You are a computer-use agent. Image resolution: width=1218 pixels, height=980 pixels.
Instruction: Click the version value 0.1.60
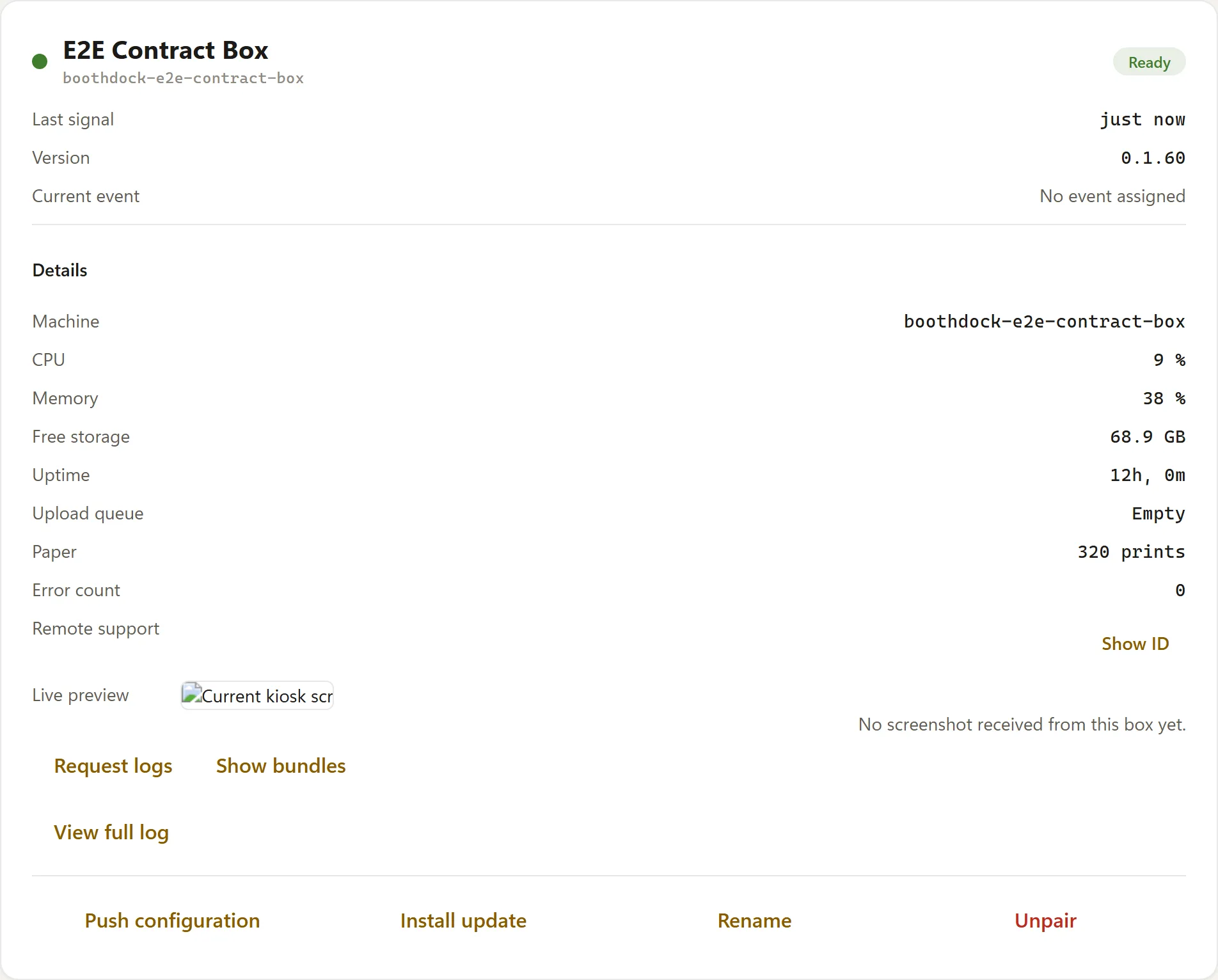tap(1153, 158)
